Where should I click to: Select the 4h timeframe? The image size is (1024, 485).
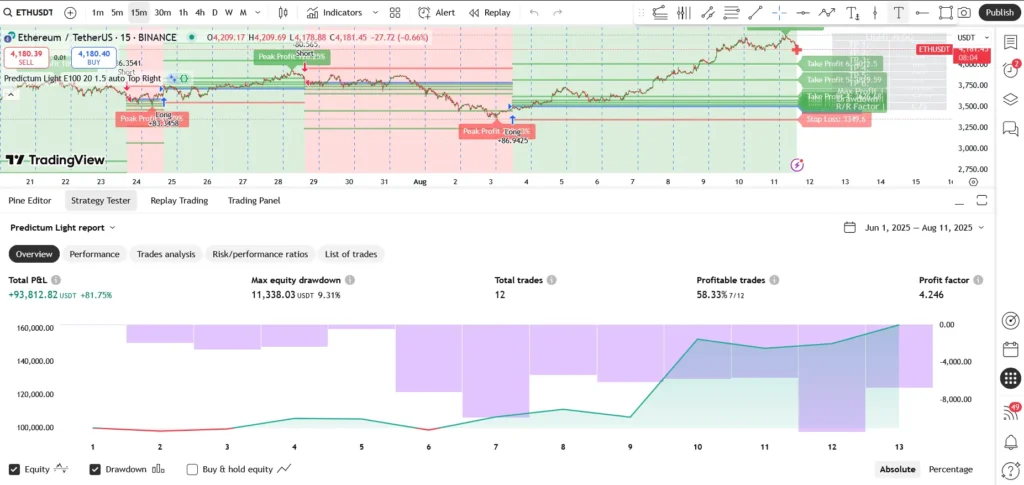pyautogui.click(x=200, y=12)
